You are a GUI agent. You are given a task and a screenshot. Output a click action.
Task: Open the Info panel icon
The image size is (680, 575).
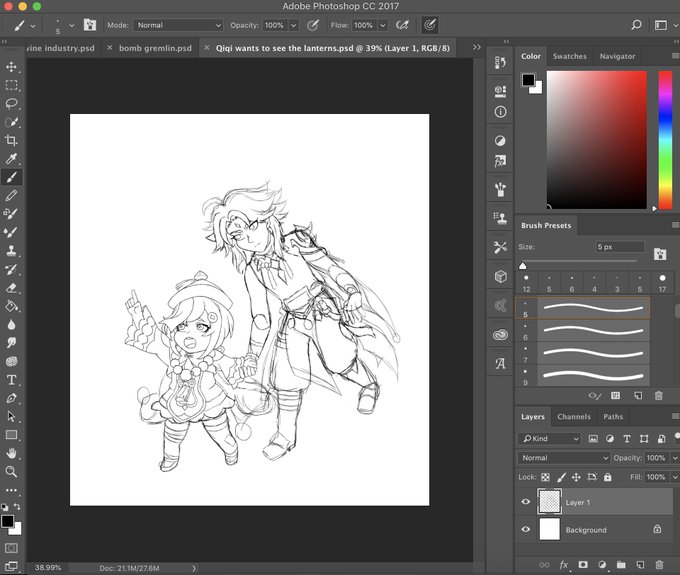pyautogui.click(x=500, y=112)
